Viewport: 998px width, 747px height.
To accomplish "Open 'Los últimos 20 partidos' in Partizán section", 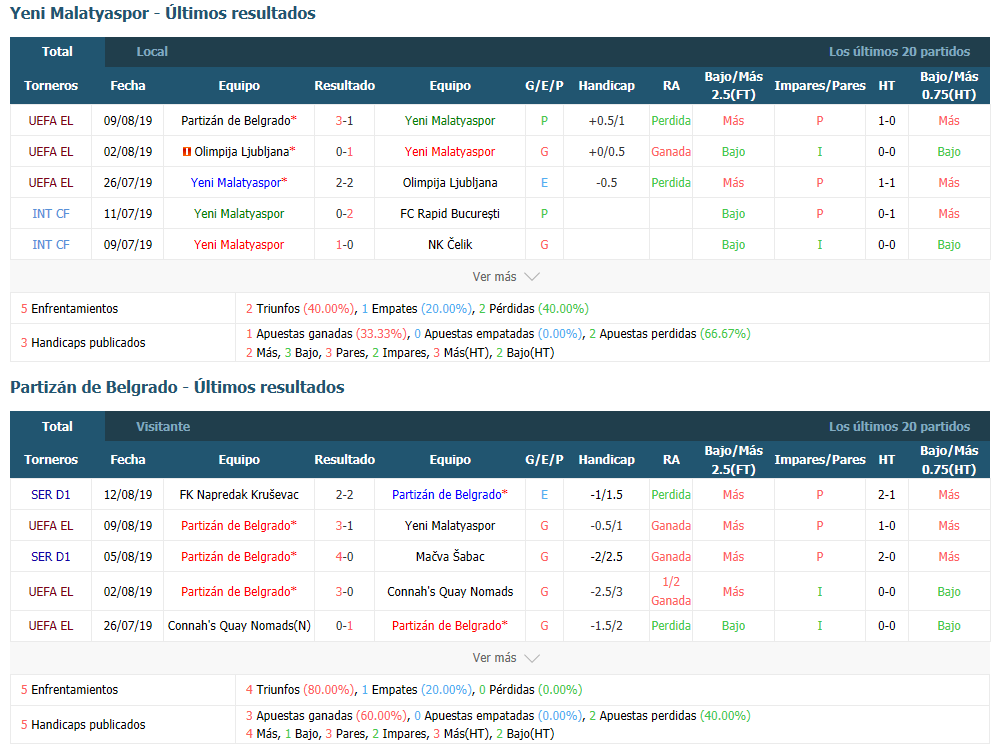I will coord(899,426).
